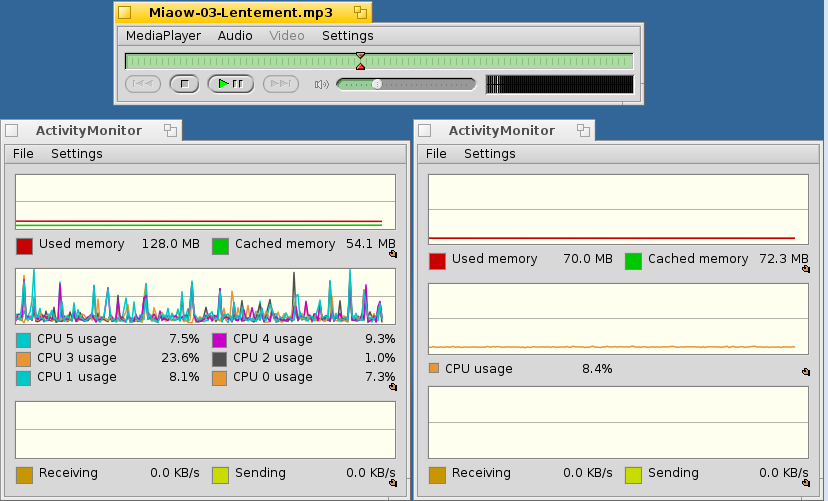Click the volume slider knob
Image resolution: width=828 pixels, height=501 pixels.
(377, 84)
